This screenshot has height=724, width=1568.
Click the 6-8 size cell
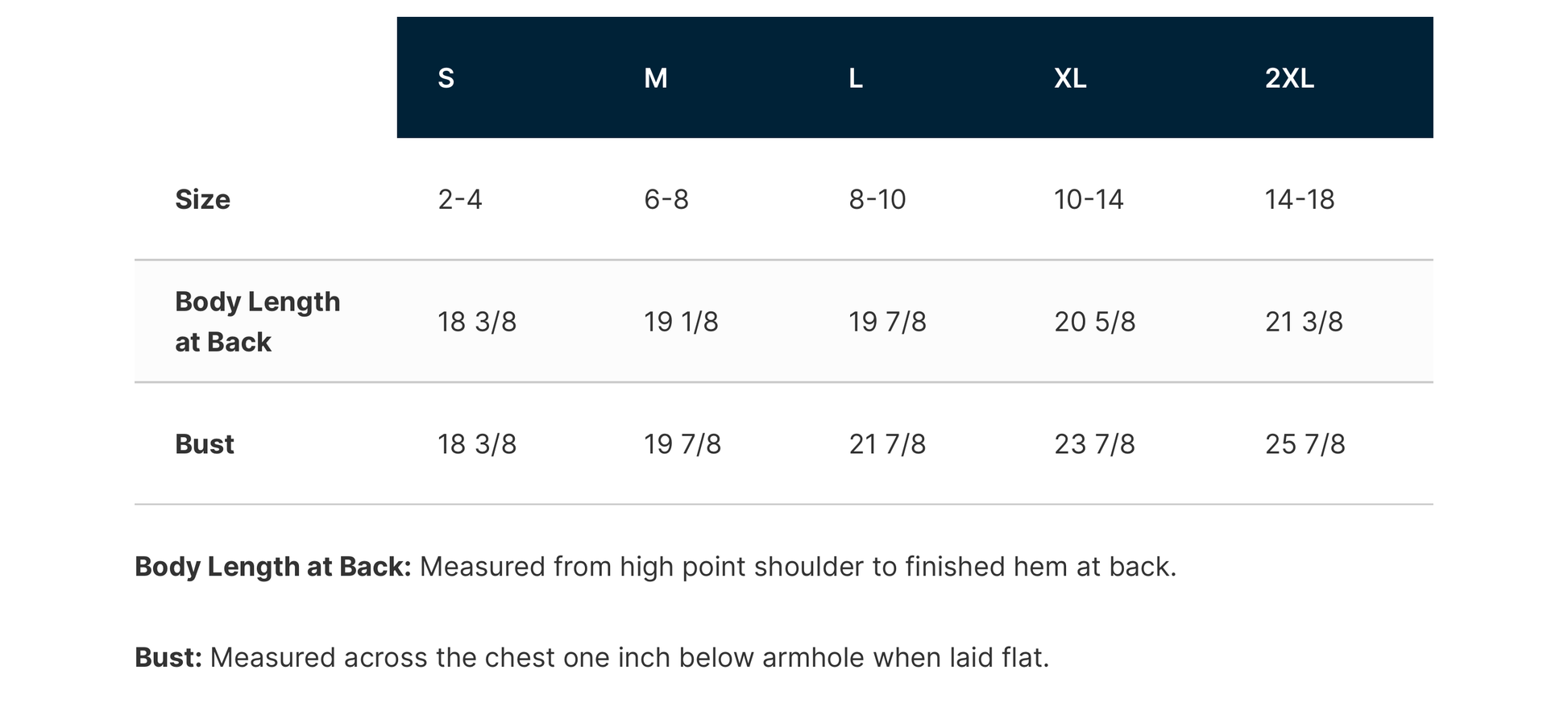click(x=666, y=199)
